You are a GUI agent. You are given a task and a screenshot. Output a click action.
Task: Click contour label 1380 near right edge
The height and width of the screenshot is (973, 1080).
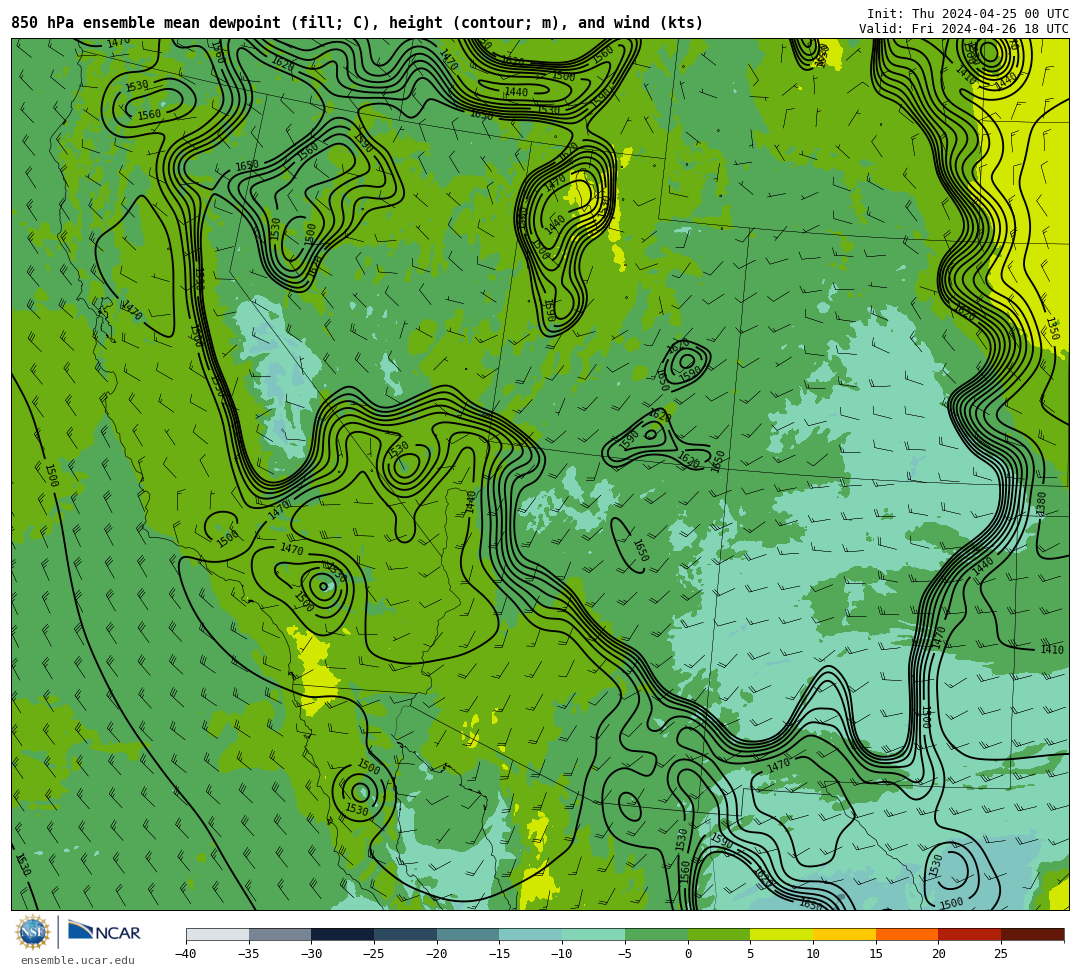(1041, 503)
